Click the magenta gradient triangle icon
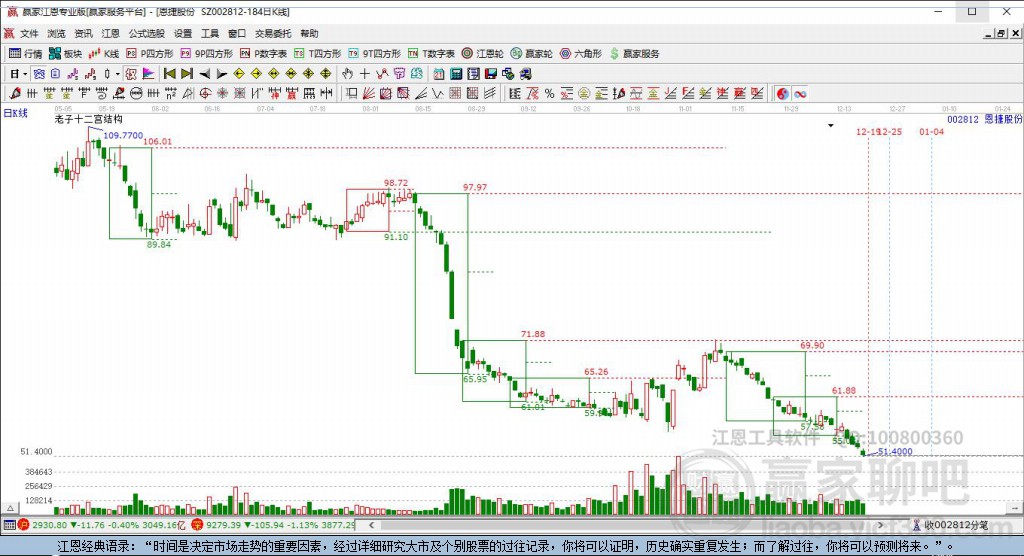 pyautogui.click(x=148, y=74)
